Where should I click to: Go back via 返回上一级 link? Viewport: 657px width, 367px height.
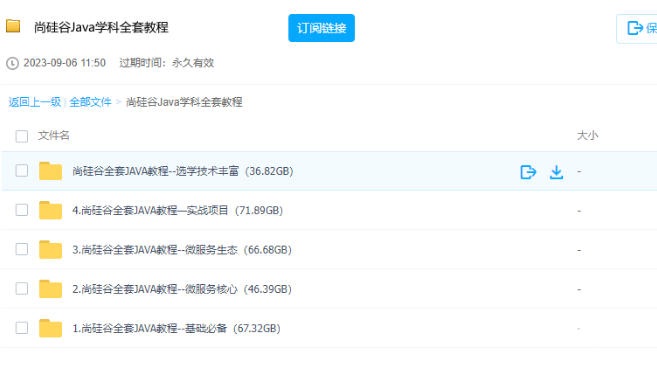(x=35, y=102)
